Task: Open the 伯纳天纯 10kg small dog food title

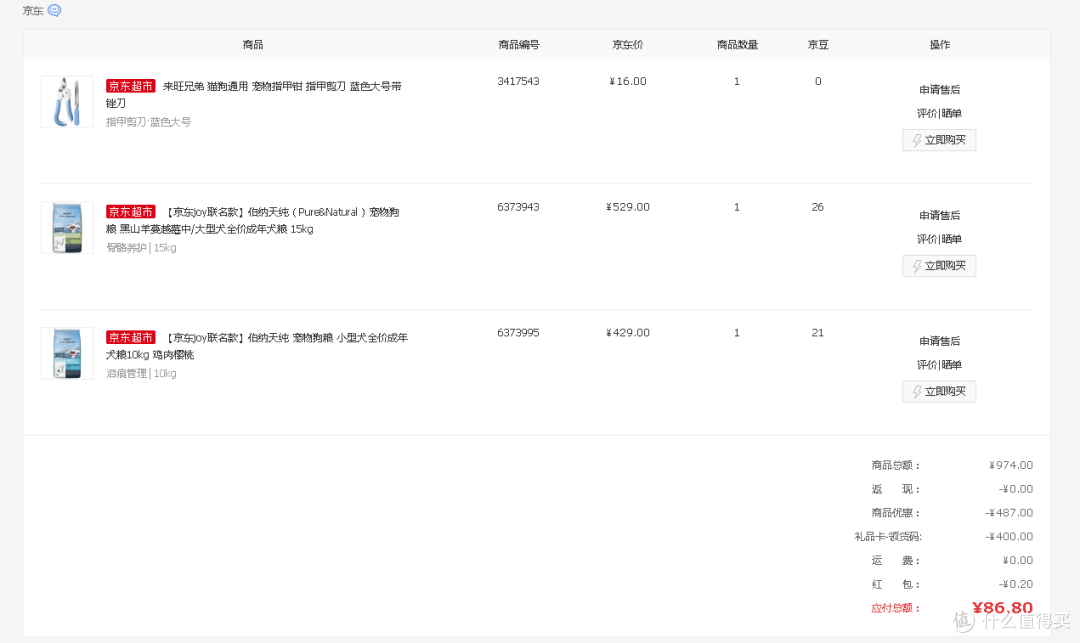Action: 257,346
